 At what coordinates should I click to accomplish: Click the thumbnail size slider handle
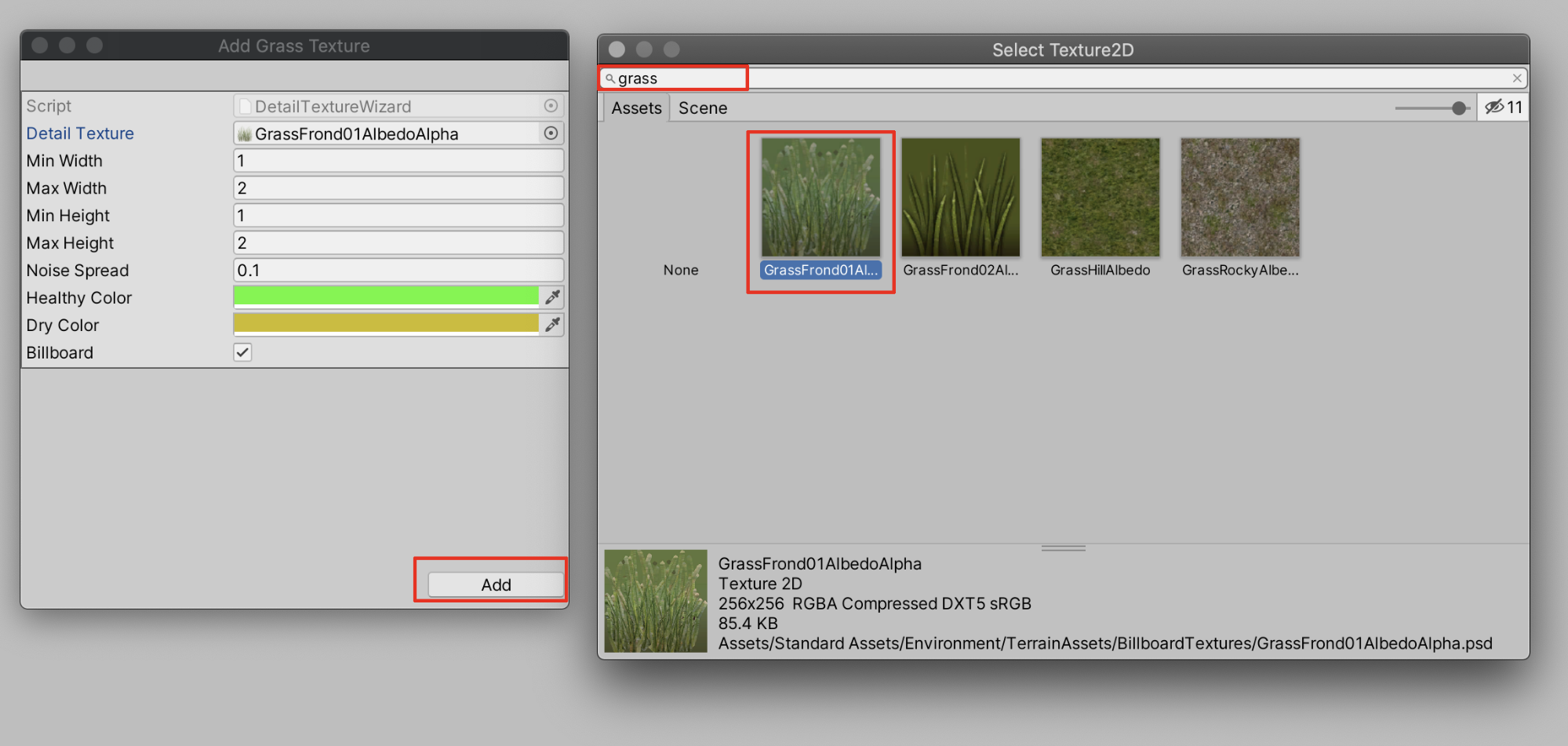point(1458,108)
